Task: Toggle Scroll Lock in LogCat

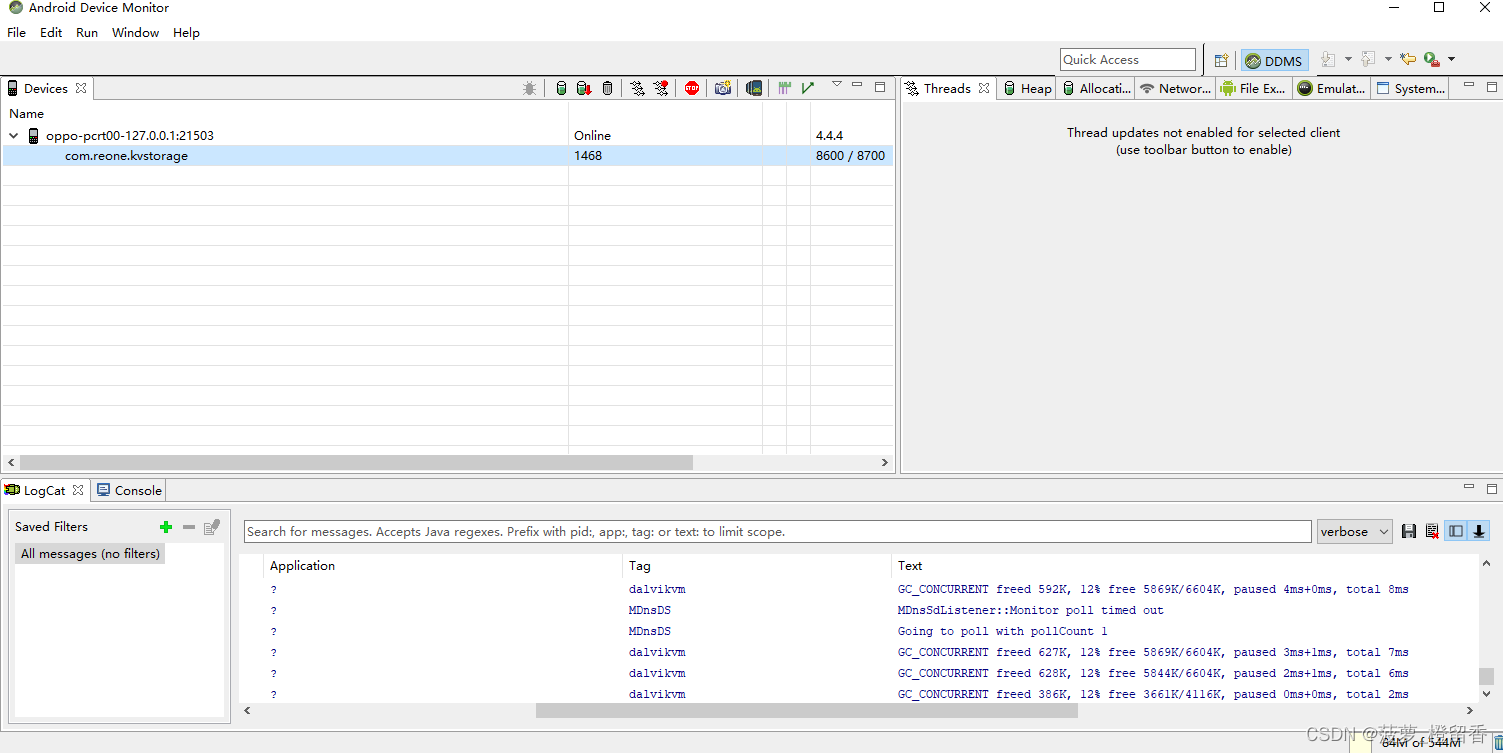Action: click(1479, 531)
